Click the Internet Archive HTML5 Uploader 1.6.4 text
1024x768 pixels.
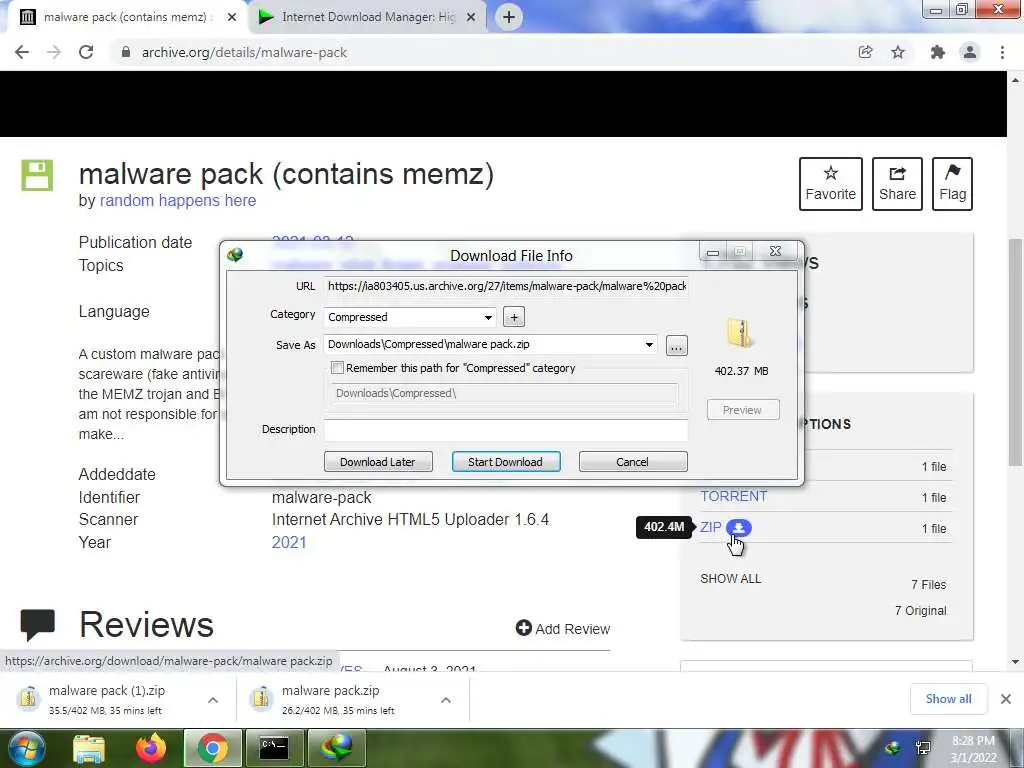[x=410, y=519]
